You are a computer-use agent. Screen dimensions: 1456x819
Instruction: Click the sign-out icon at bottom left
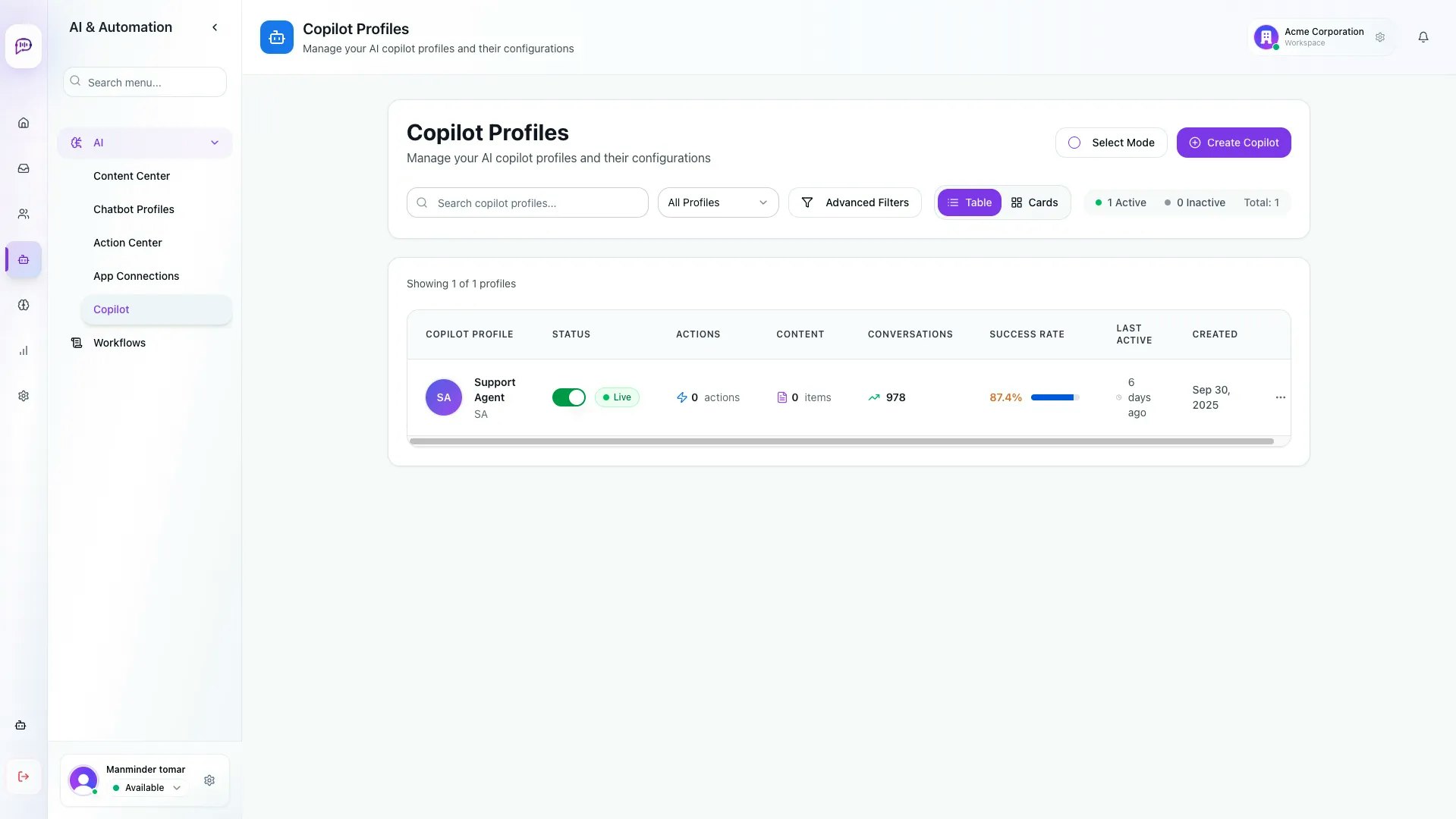(24, 777)
